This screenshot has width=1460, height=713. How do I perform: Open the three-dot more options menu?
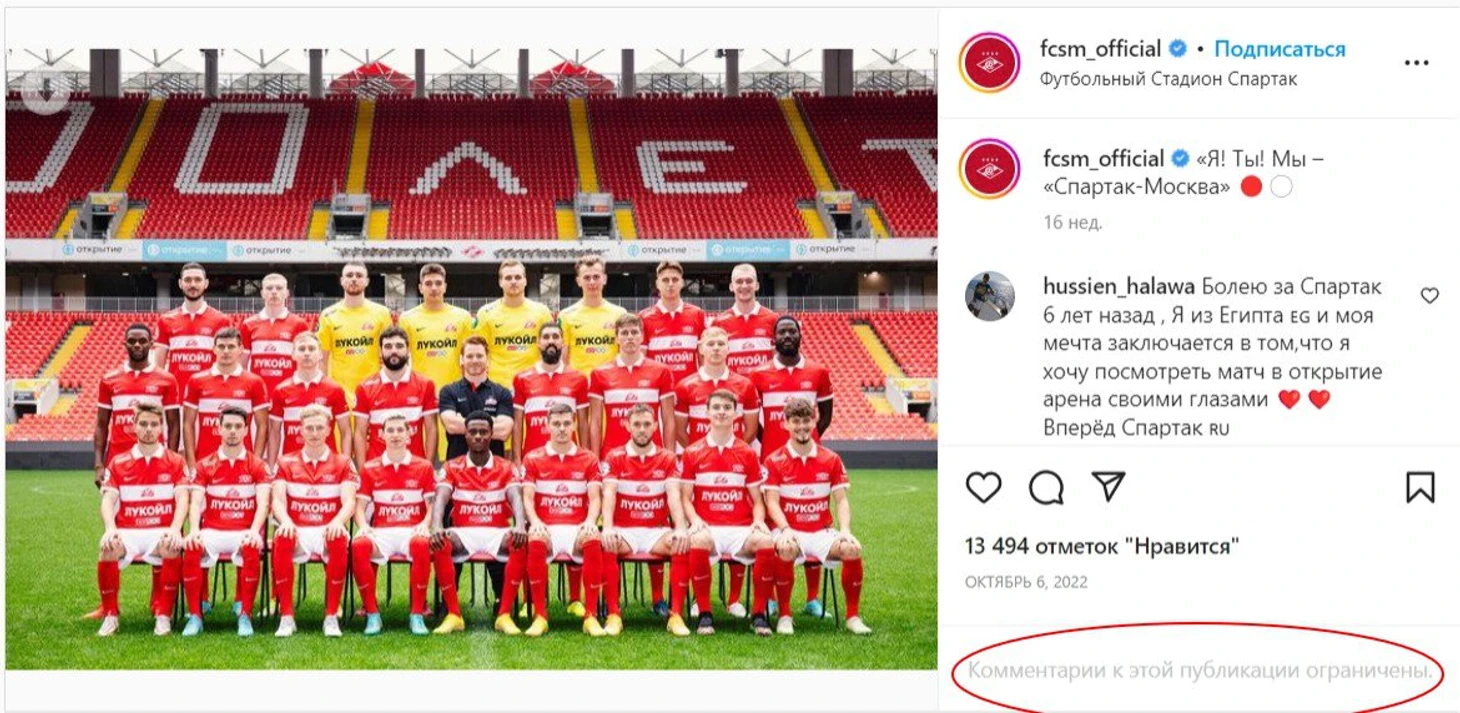[x=1416, y=63]
